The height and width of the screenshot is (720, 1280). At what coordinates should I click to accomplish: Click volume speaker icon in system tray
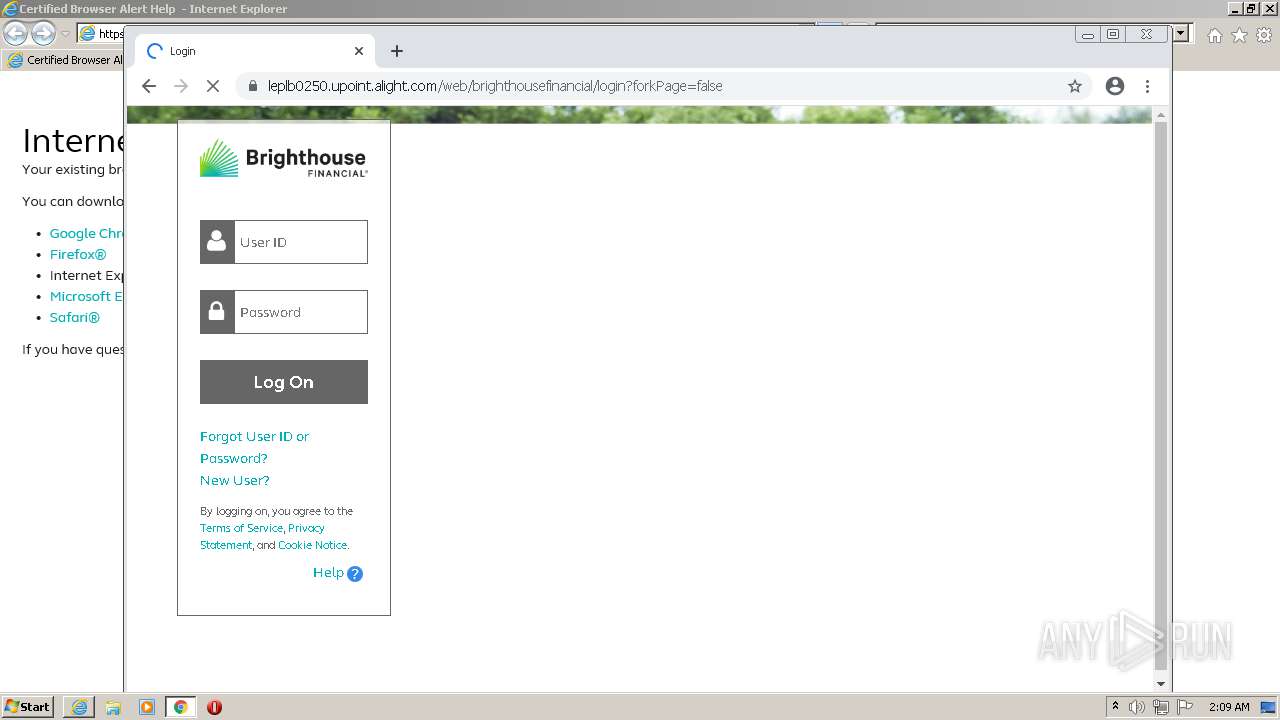point(1137,707)
